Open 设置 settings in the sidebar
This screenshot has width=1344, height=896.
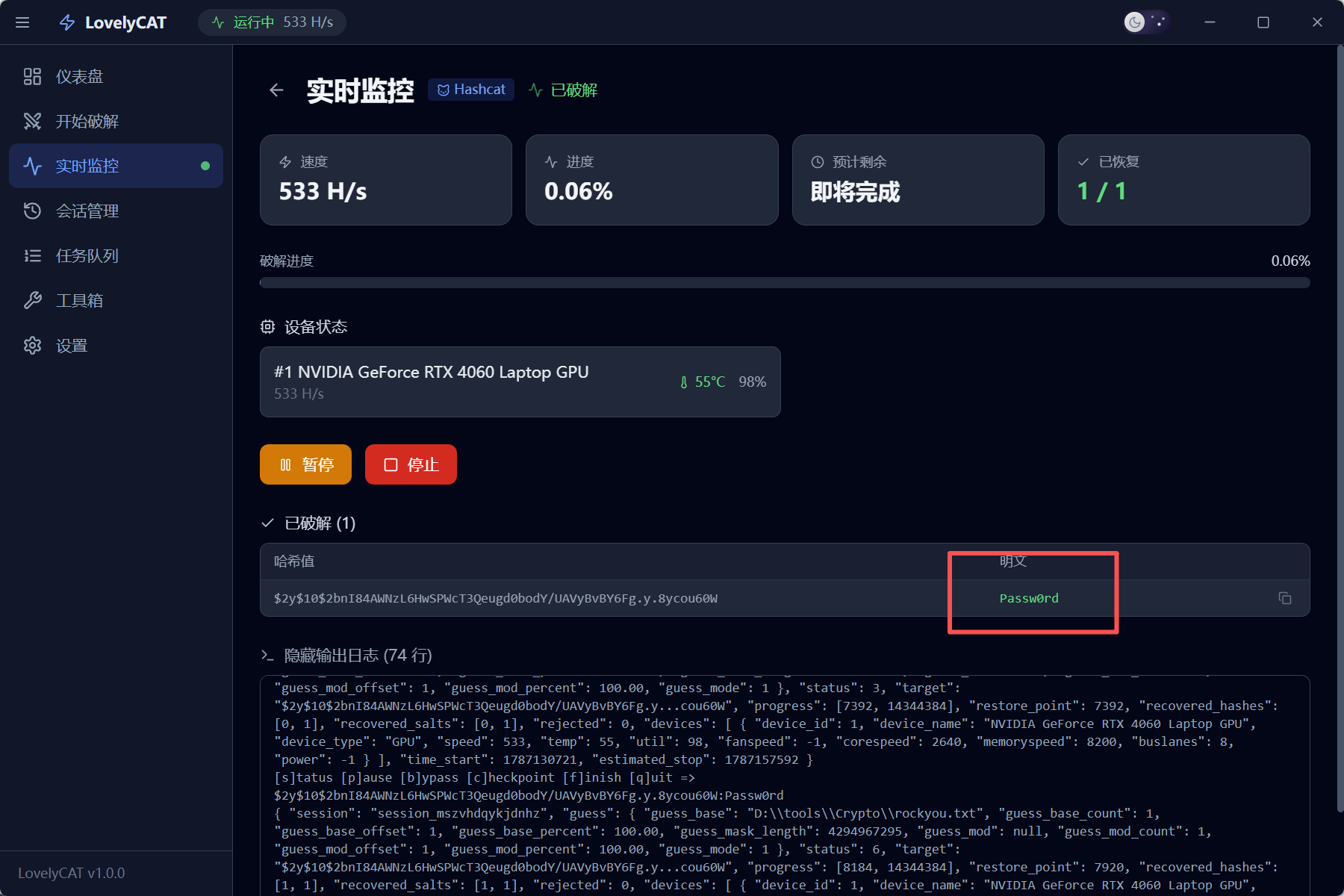(116, 345)
